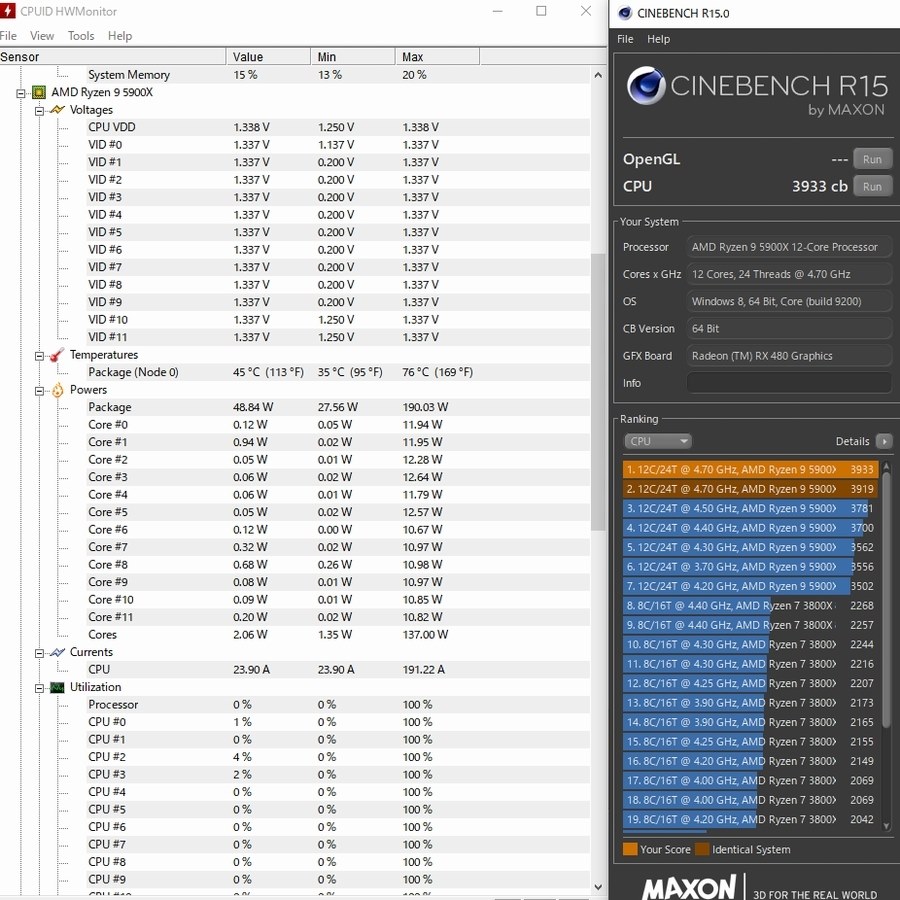Run the CPU benchmark
The width and height of the screenshot is (900, 900).
(872, 186)
